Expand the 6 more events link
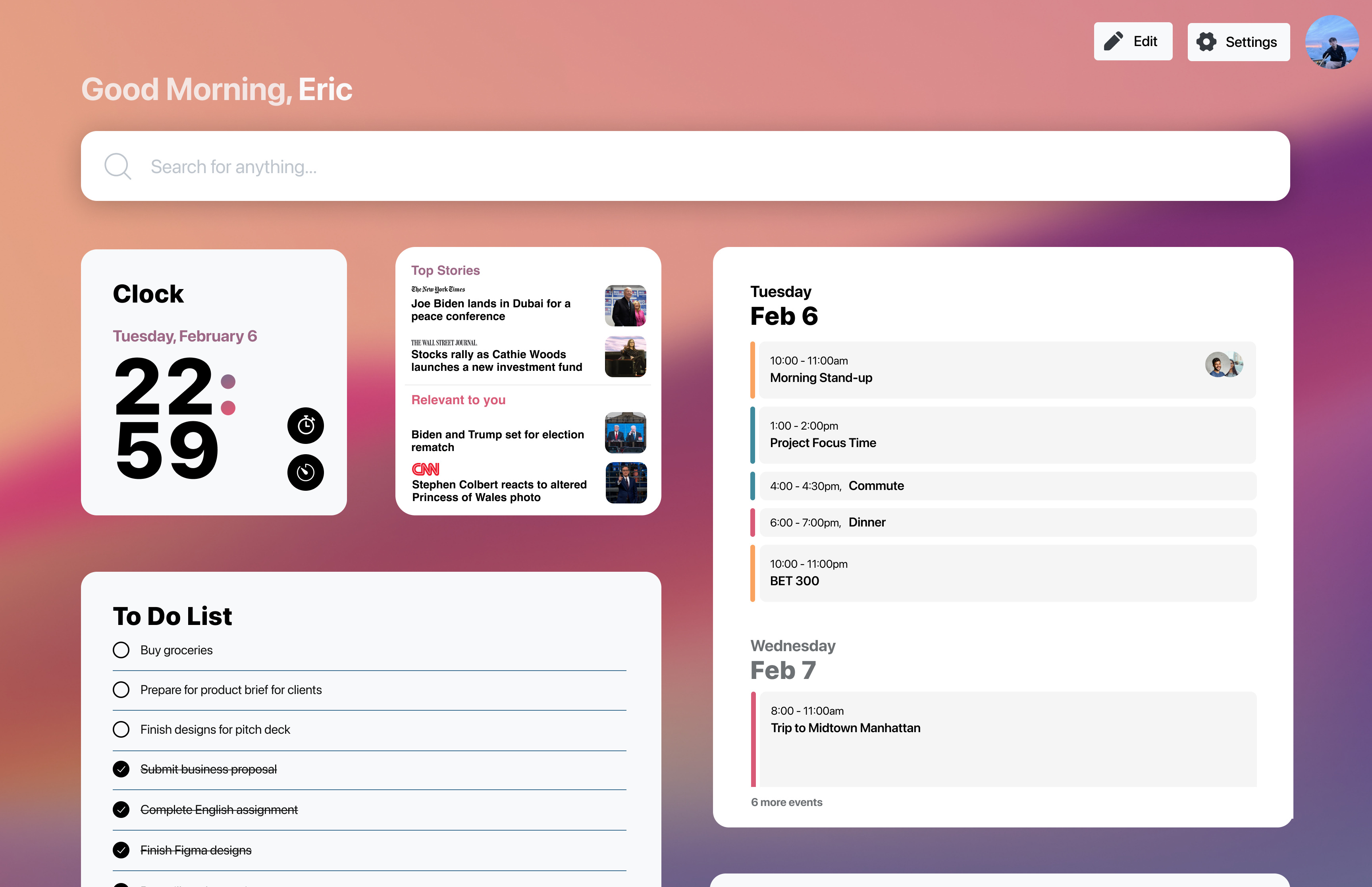This screenshot has width=1372, height=887. 786,802
